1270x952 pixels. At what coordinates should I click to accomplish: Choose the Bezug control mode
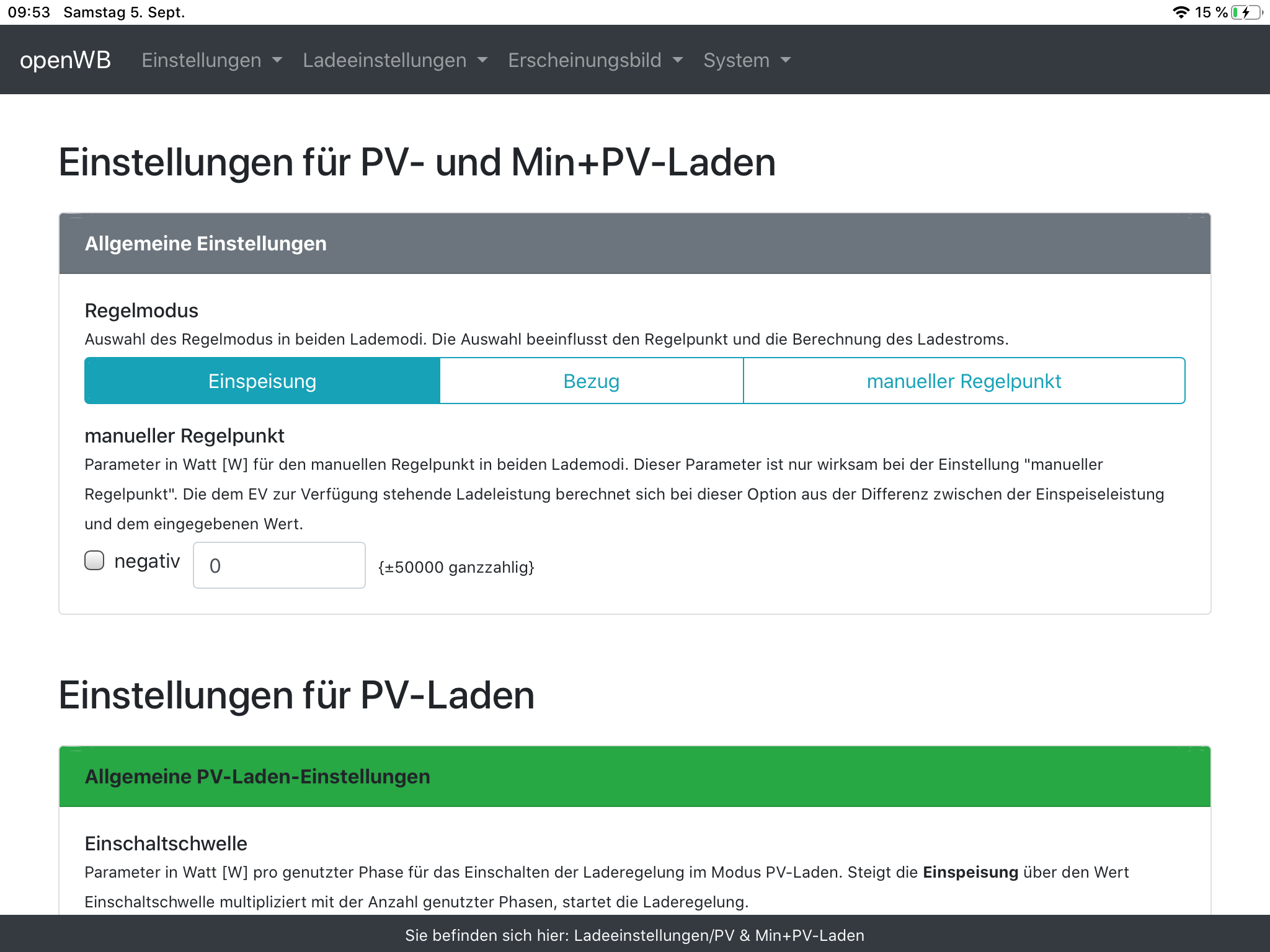pos(592,381)
